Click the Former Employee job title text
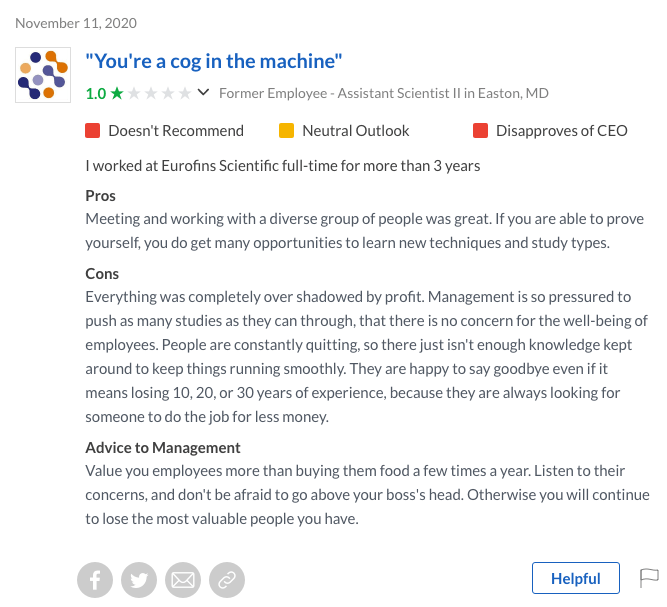The height and width of the screenshot is (607, 667). tap(383, 94)
